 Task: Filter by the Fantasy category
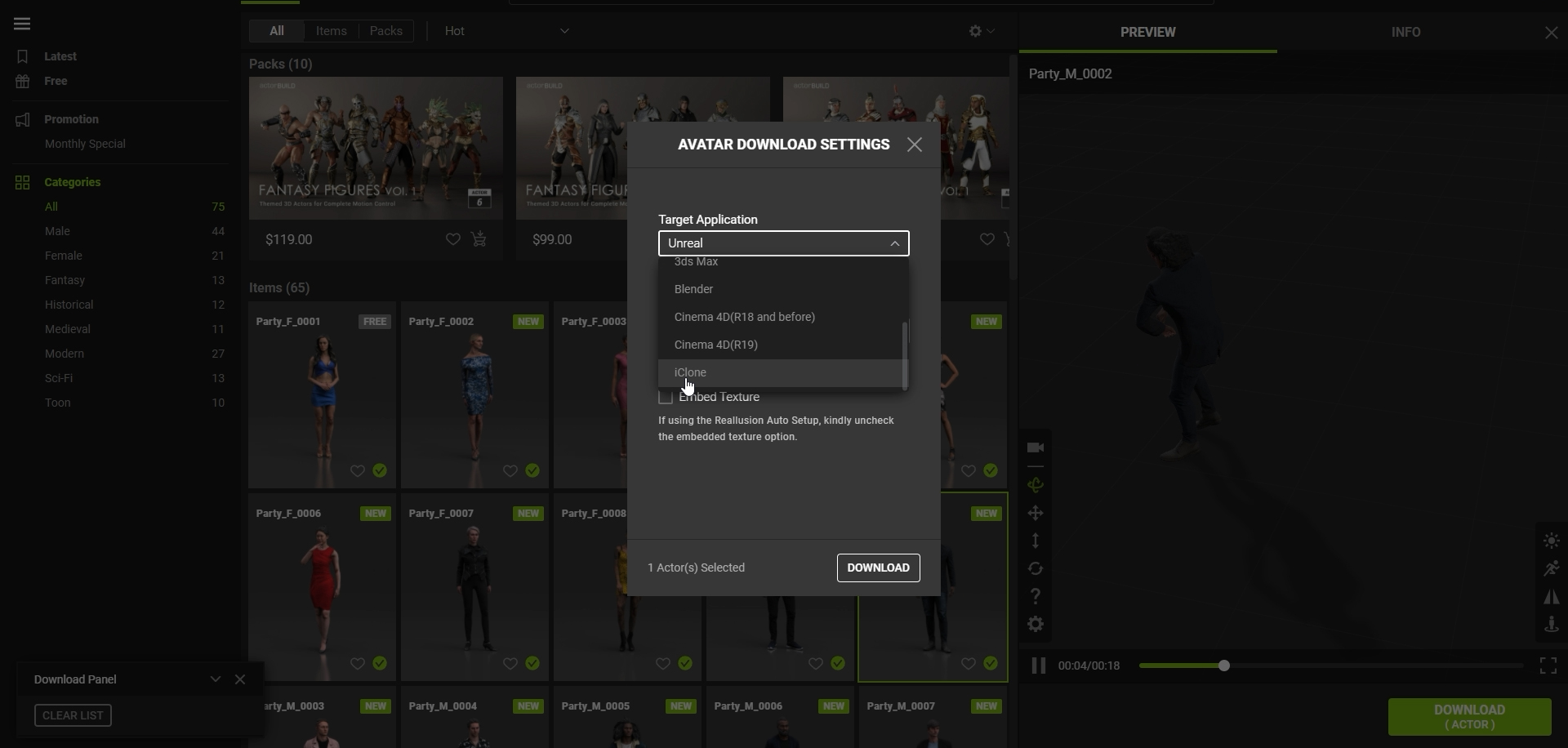click(65, 280)
